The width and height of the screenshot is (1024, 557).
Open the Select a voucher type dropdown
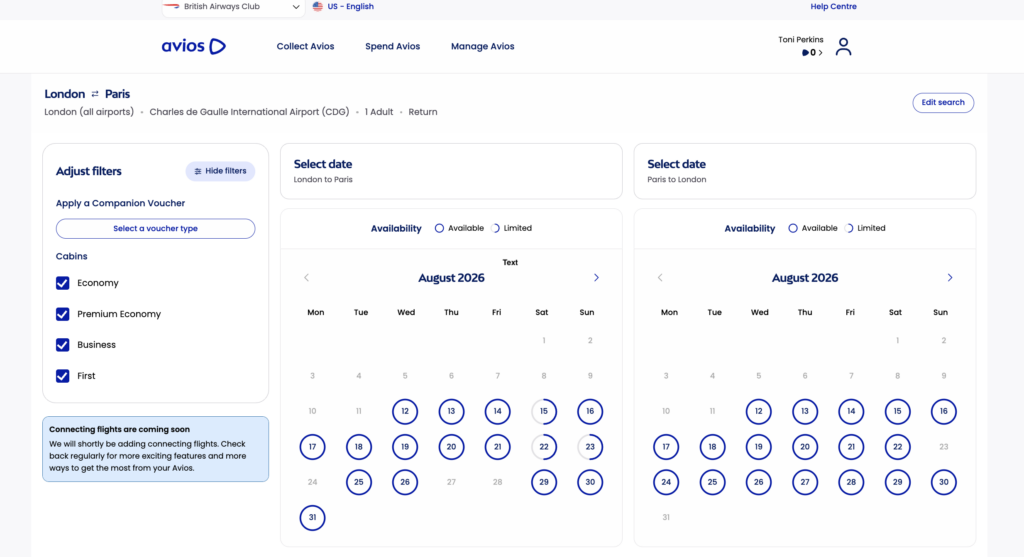click(x=155, y=229)
